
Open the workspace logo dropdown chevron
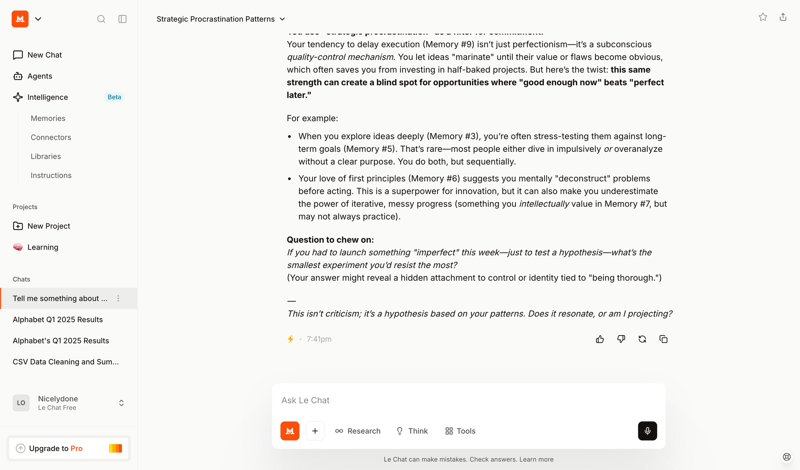(x=38, y=19)
